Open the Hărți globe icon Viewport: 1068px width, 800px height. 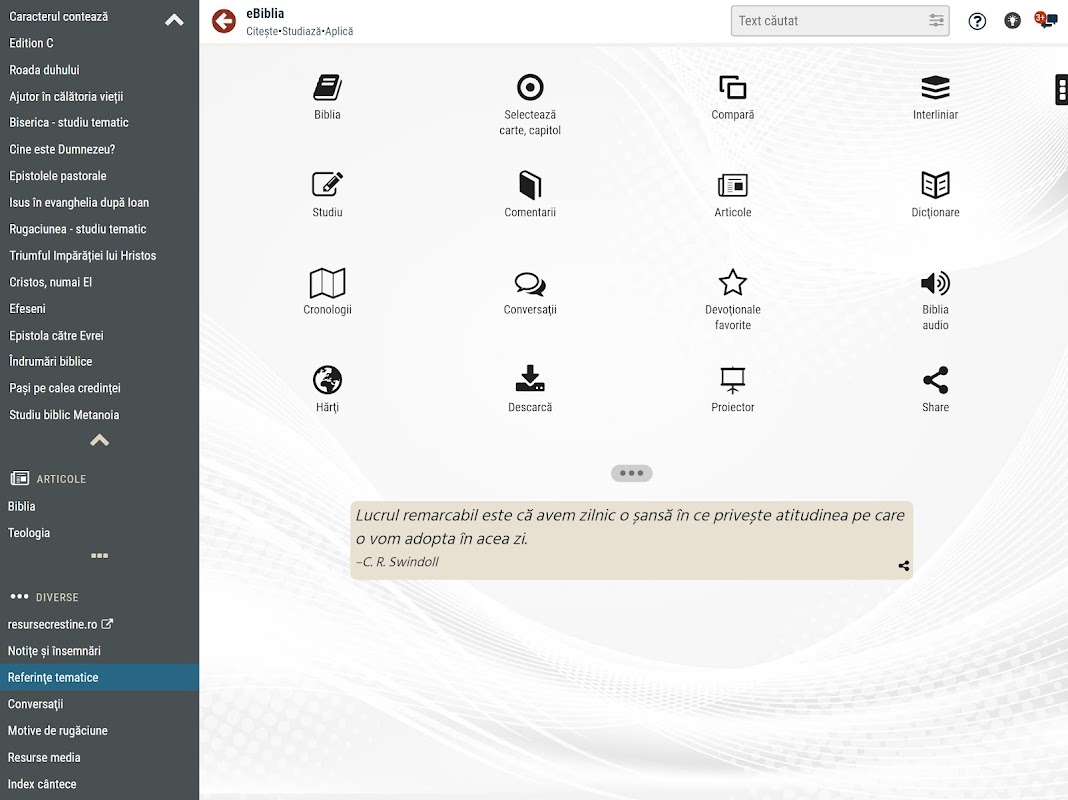[327, 380]
